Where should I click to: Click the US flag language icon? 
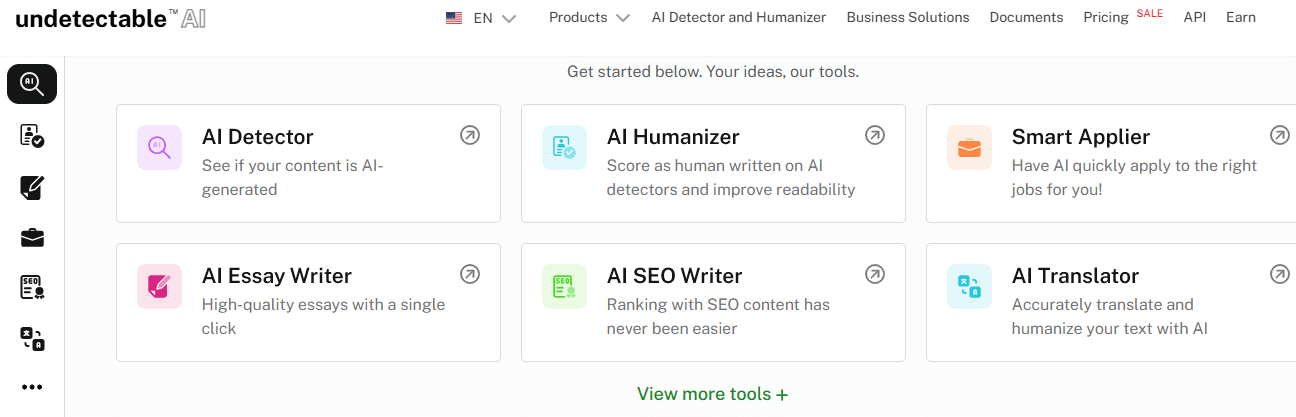point(454,18)
